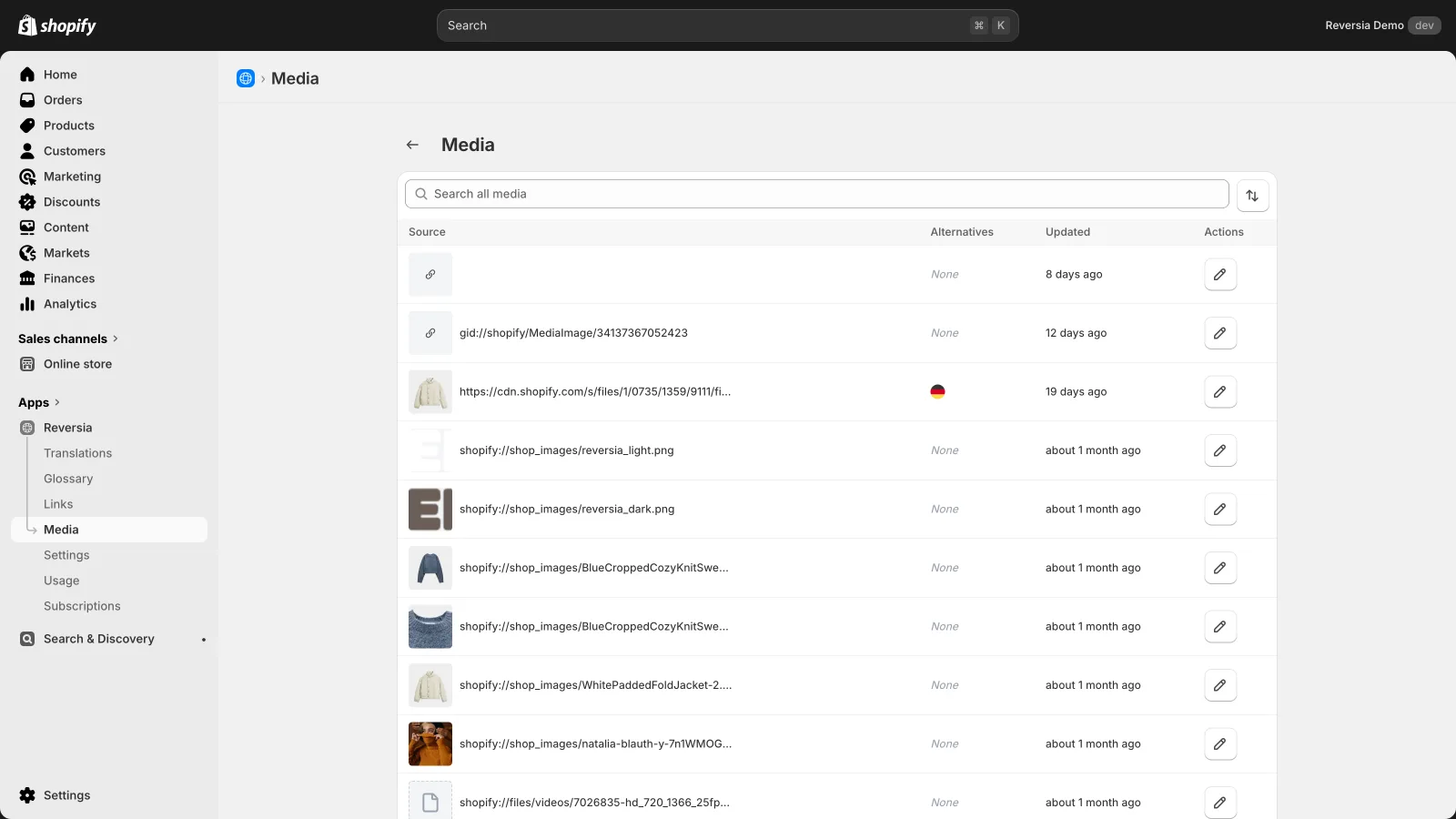This screenshot has width=1456, height=819.
Task: Click shopify://shop_images/reversia_light.png text
Action: [567, 450]
